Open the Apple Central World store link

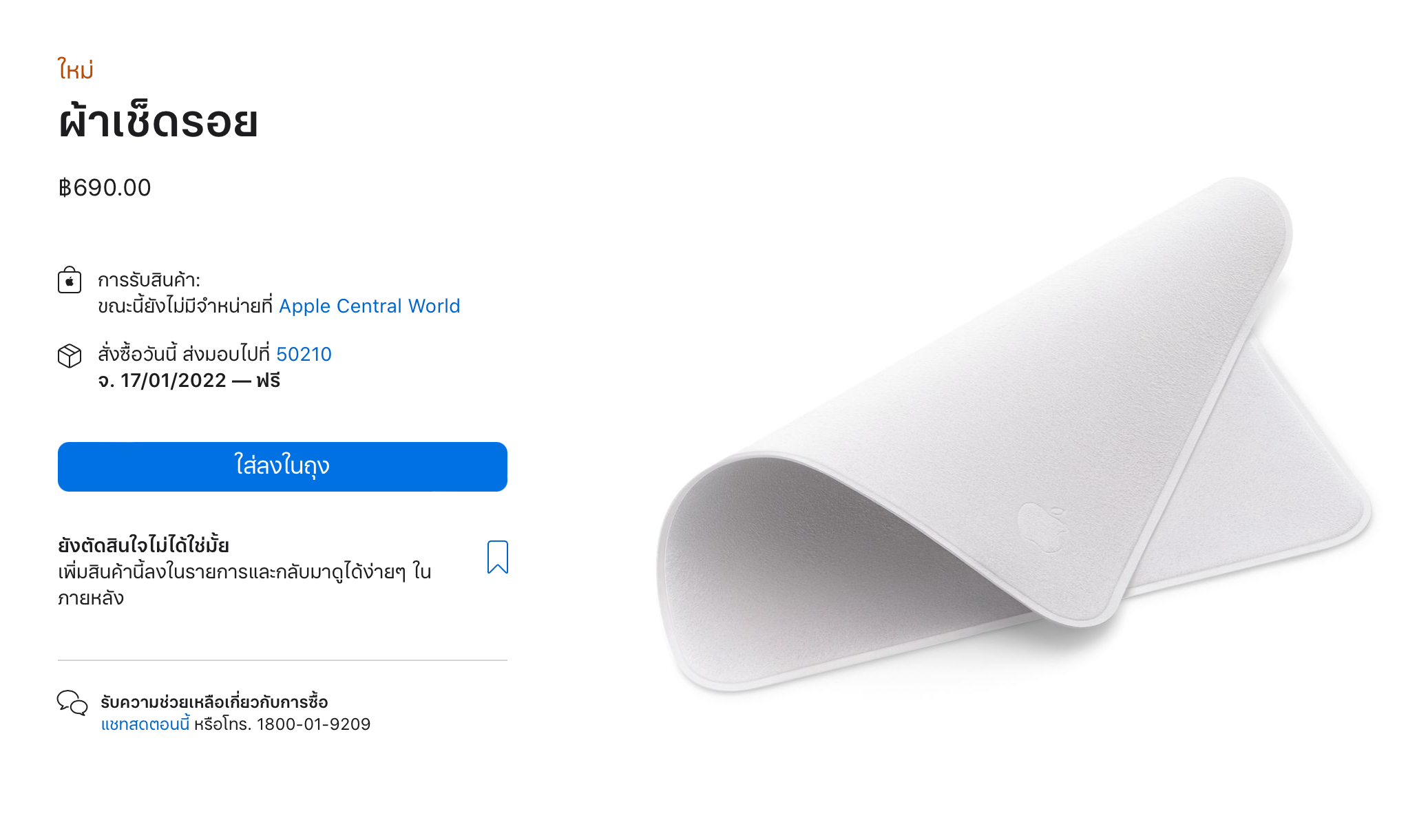pyautogui.click(x=369, y=306)
